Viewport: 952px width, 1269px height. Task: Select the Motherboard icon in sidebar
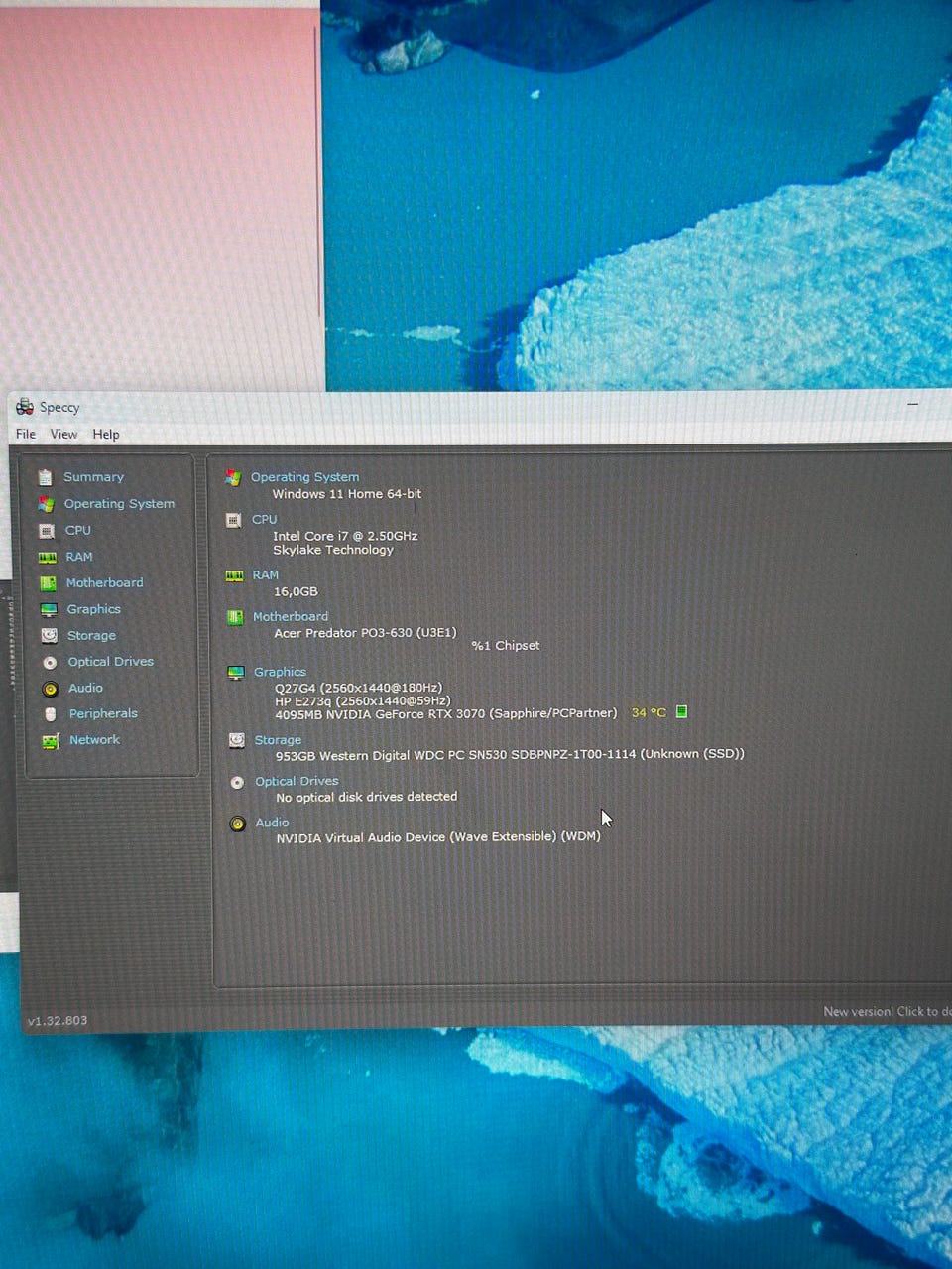pos(48,583)
